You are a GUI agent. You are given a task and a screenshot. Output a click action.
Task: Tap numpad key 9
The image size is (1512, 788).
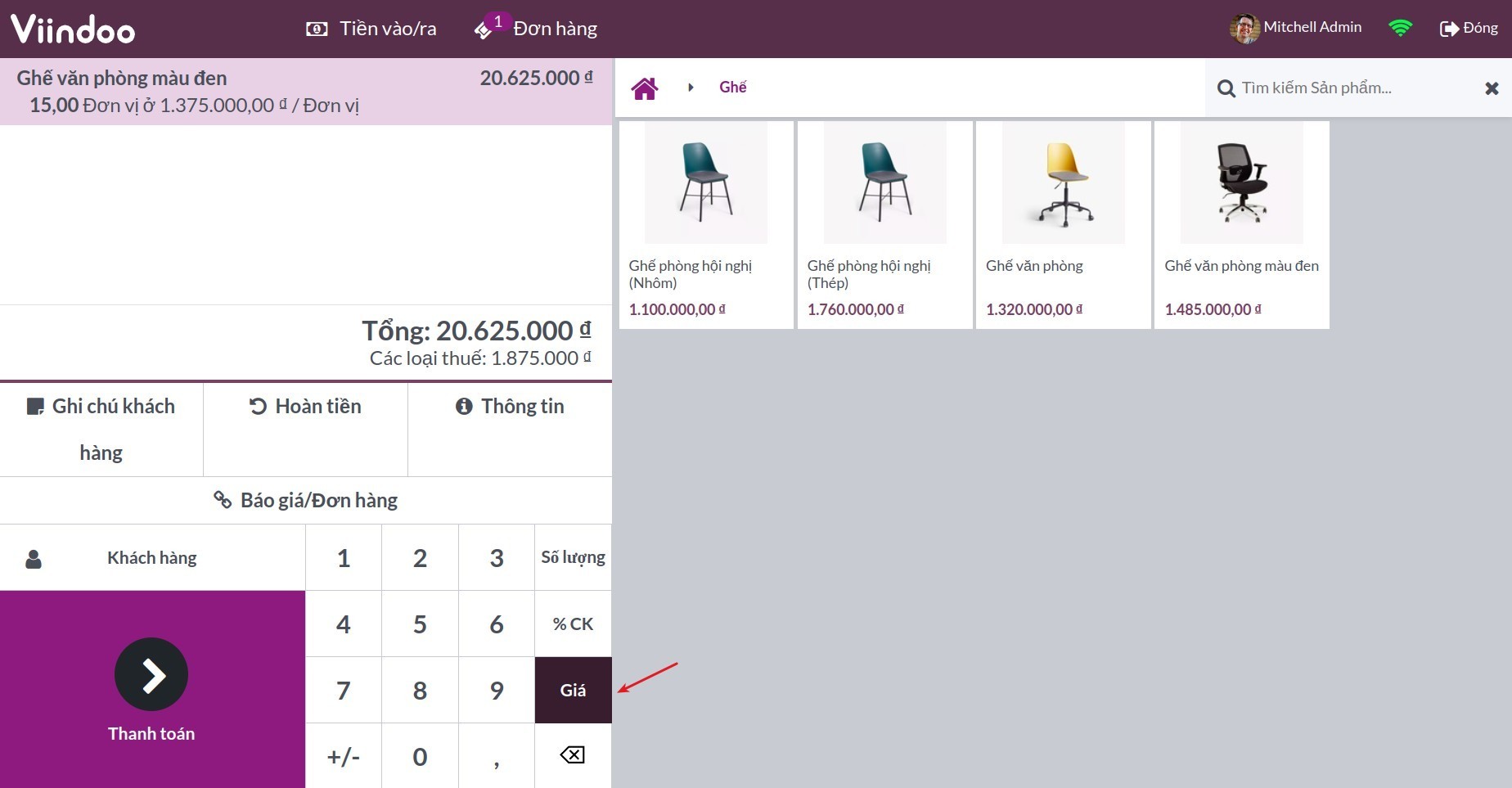pos(497,691)
